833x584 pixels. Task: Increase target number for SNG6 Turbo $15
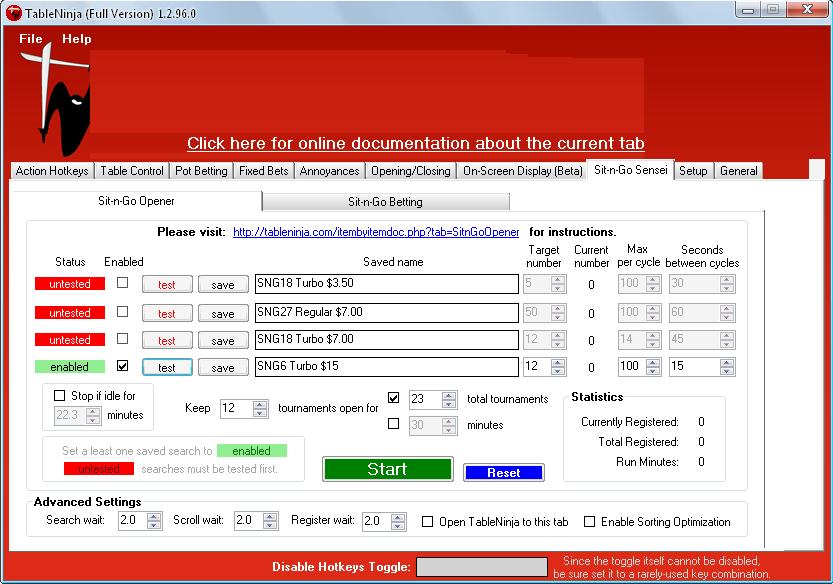tap(558, 362)
